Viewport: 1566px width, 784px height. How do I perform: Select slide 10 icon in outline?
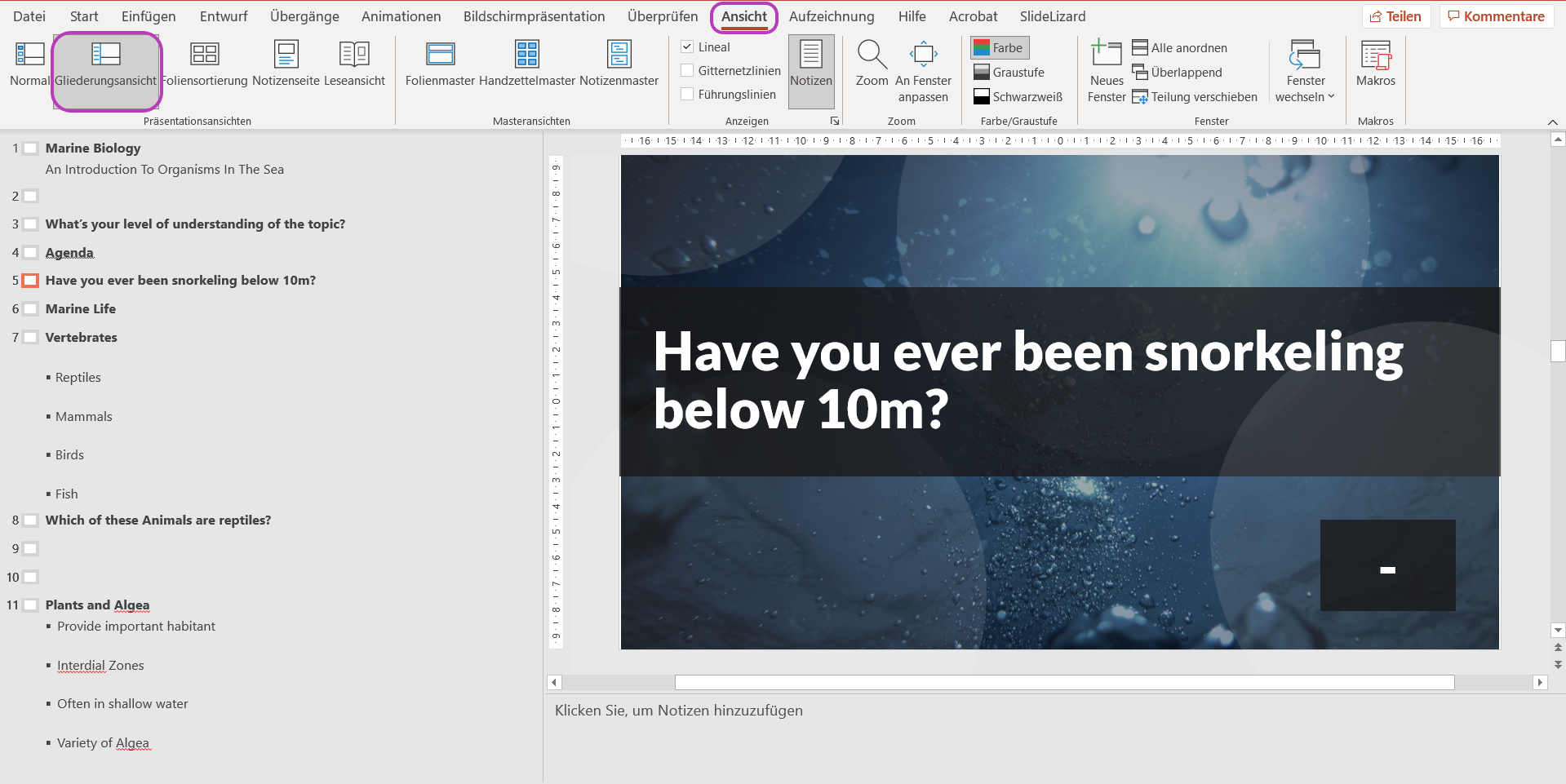point(30,578)
